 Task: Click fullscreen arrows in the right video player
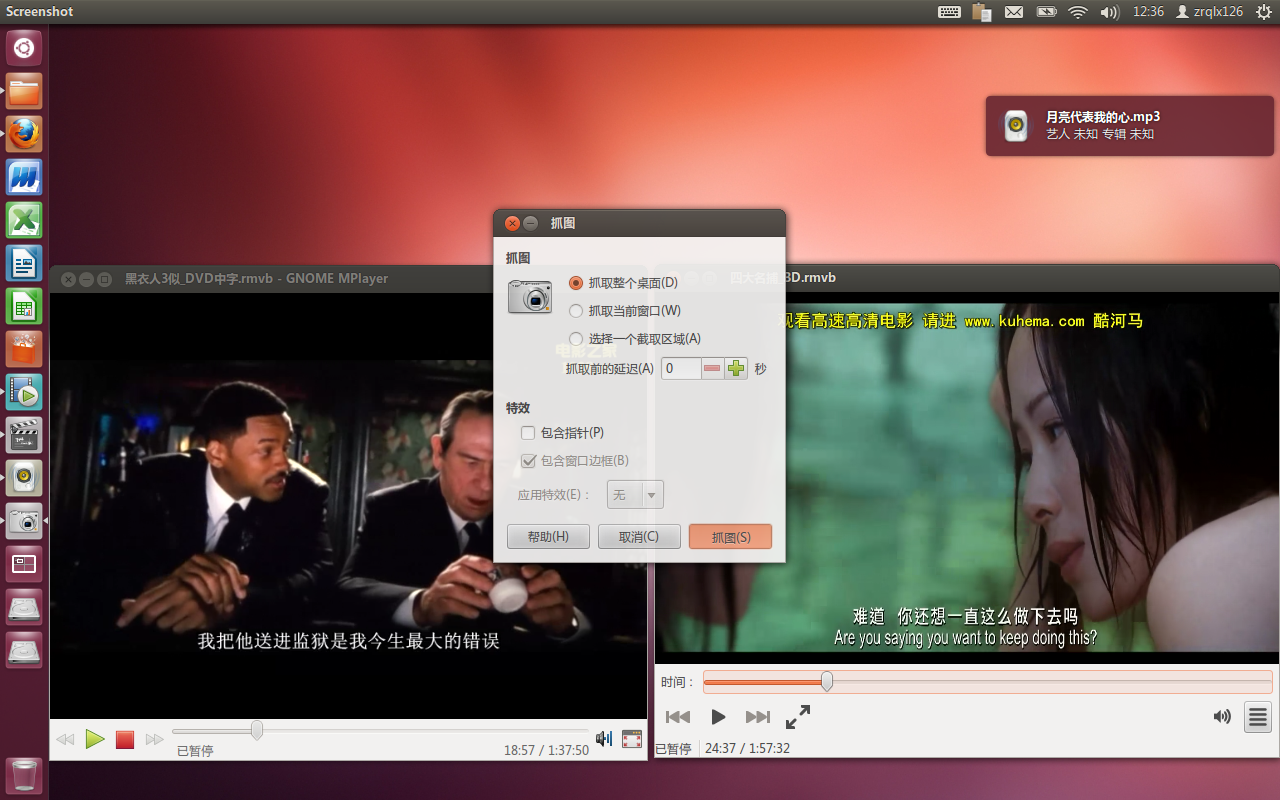click(798, 716)
